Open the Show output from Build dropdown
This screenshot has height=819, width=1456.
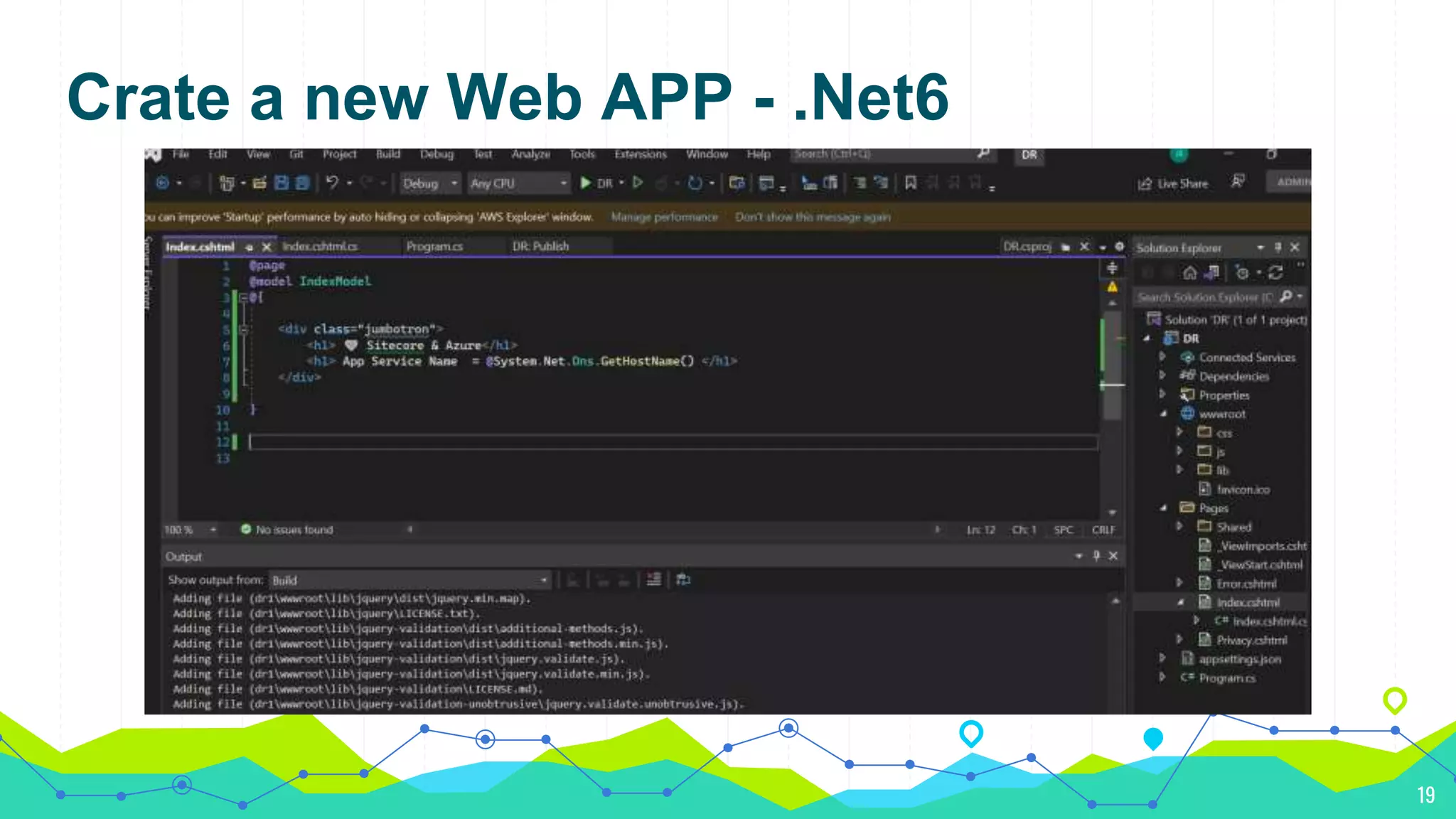[409, 580]
